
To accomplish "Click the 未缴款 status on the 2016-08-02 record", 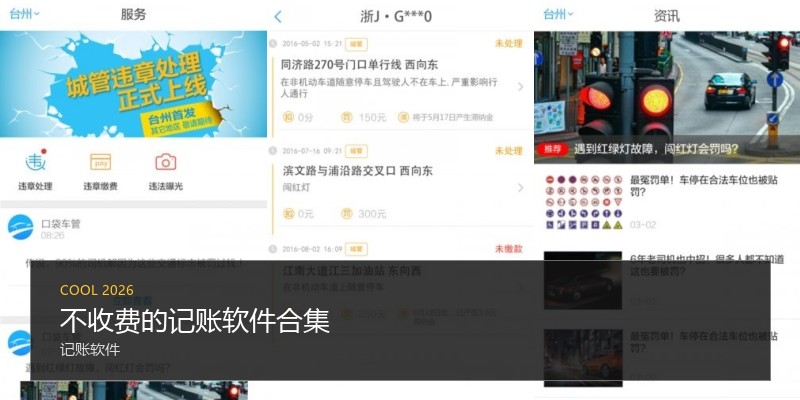I will [509, 249].
